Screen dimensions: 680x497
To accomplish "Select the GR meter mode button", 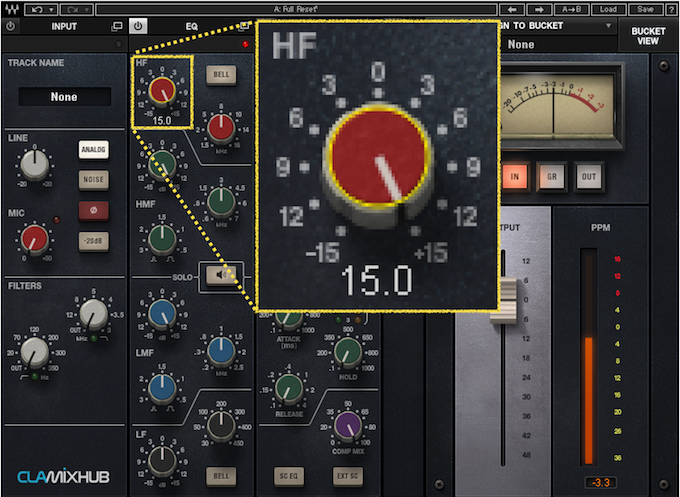I will click(x=552, y=177).
